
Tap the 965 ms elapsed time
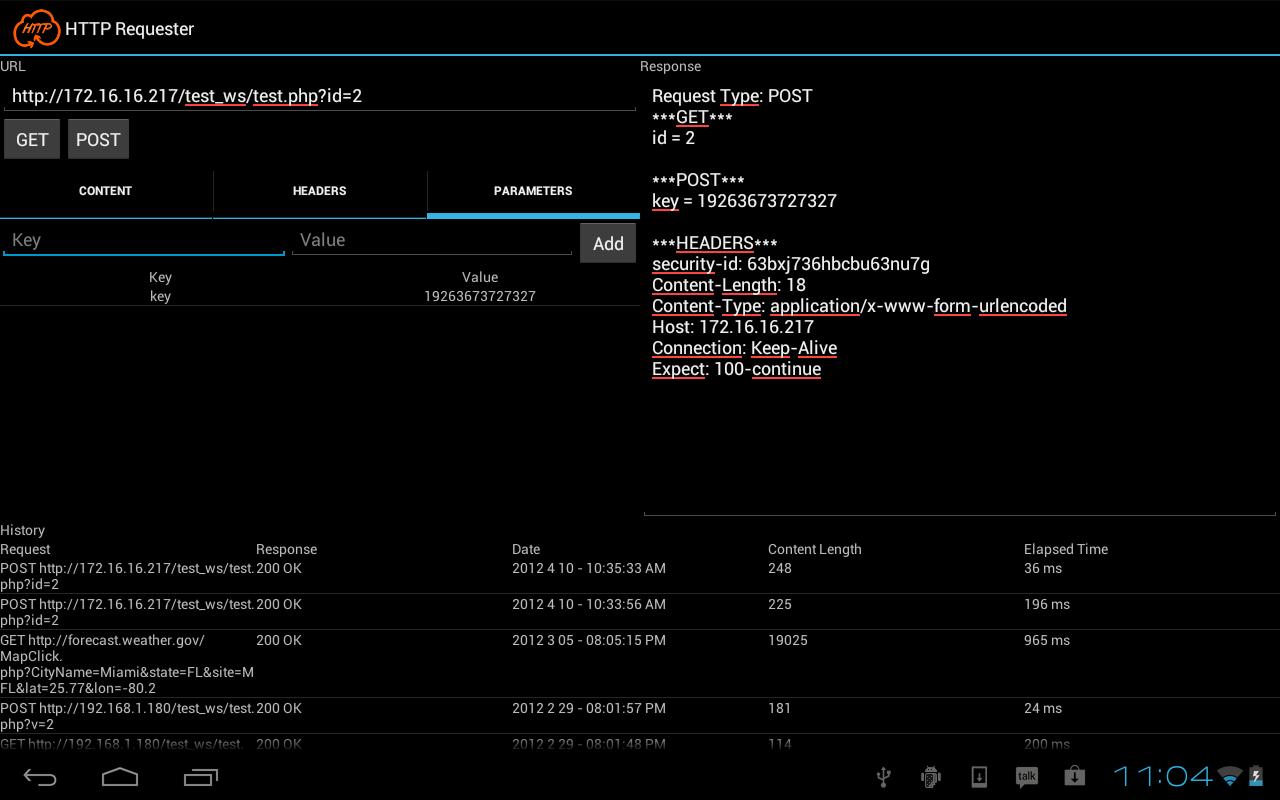tap(1047, 640)
